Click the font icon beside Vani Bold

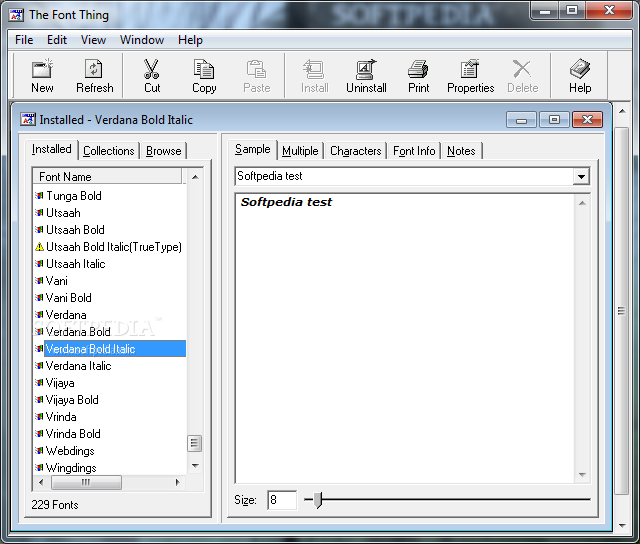click(x=39, y=298)
